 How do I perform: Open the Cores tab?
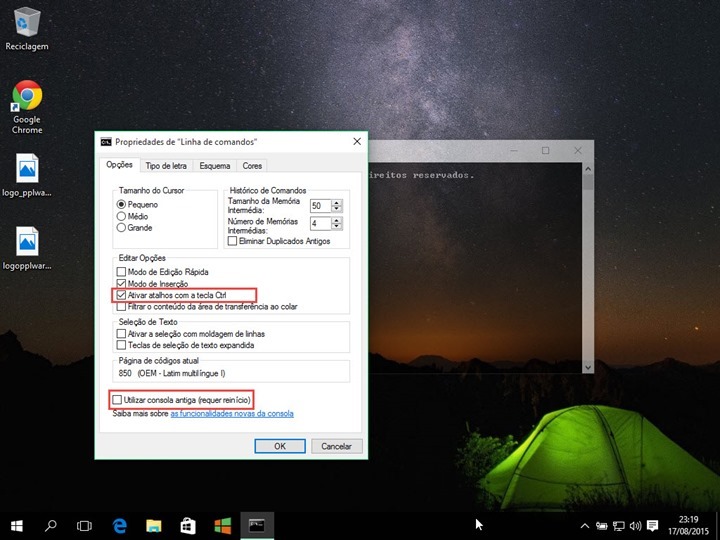tap(252, 166)
